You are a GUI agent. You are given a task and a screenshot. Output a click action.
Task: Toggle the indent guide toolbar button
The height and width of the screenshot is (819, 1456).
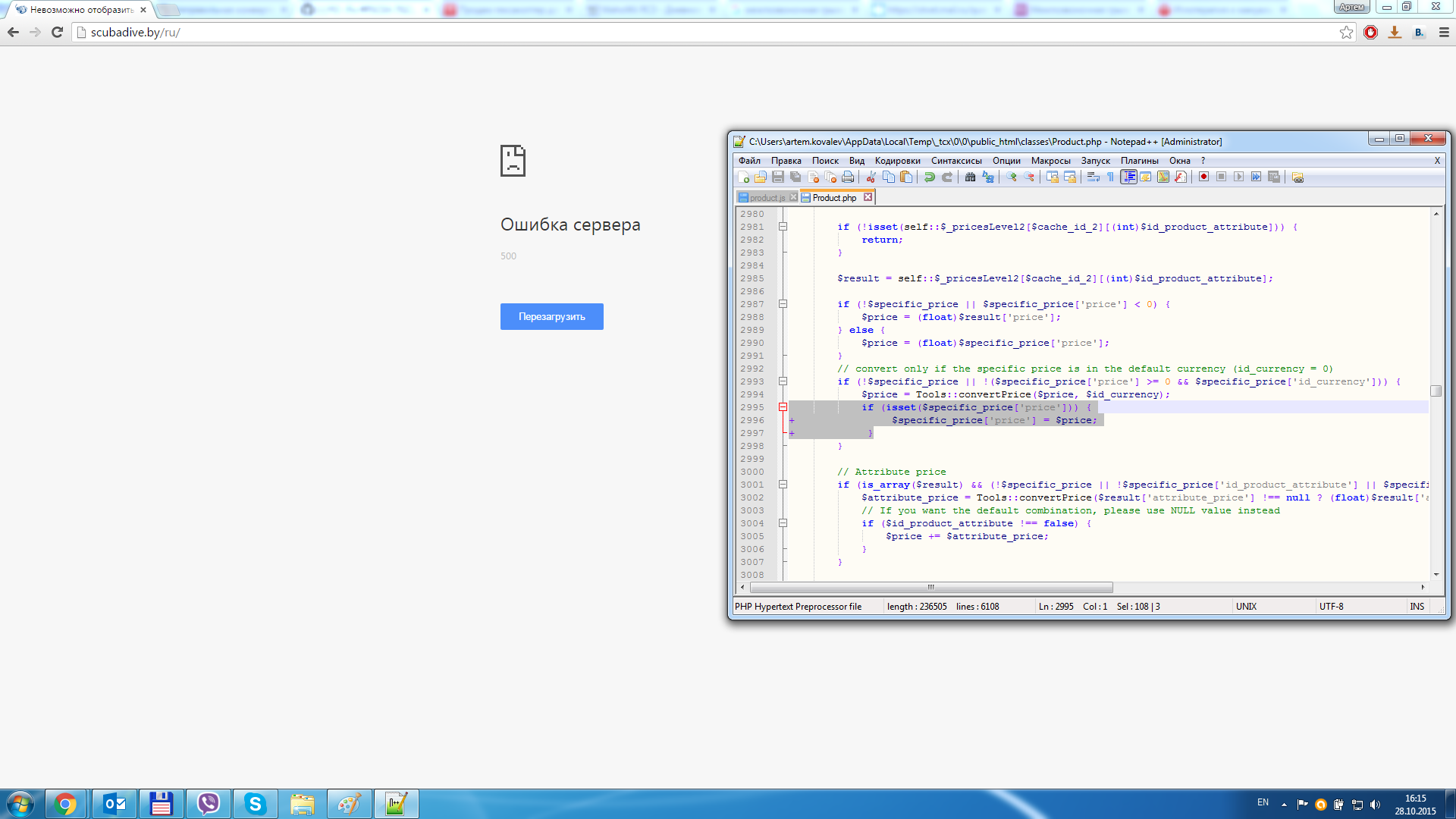pos(1128,177)
